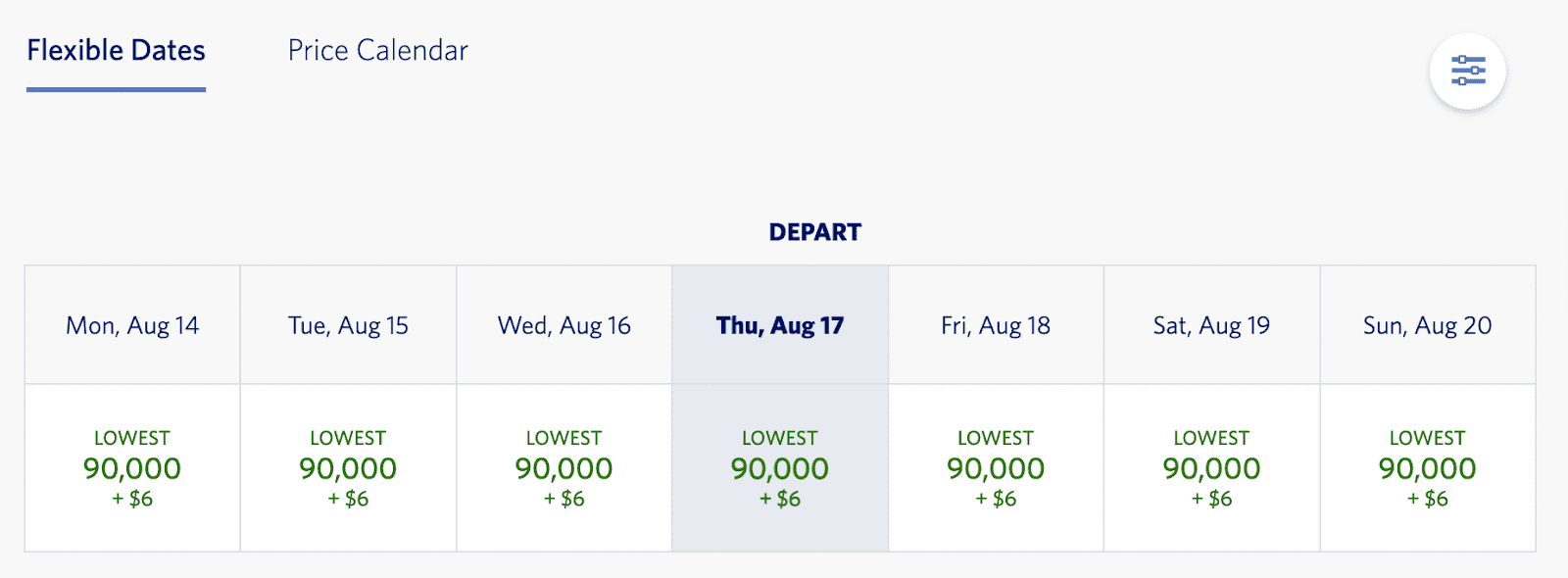Select the Flexible Dates tab

click(116, 51)
